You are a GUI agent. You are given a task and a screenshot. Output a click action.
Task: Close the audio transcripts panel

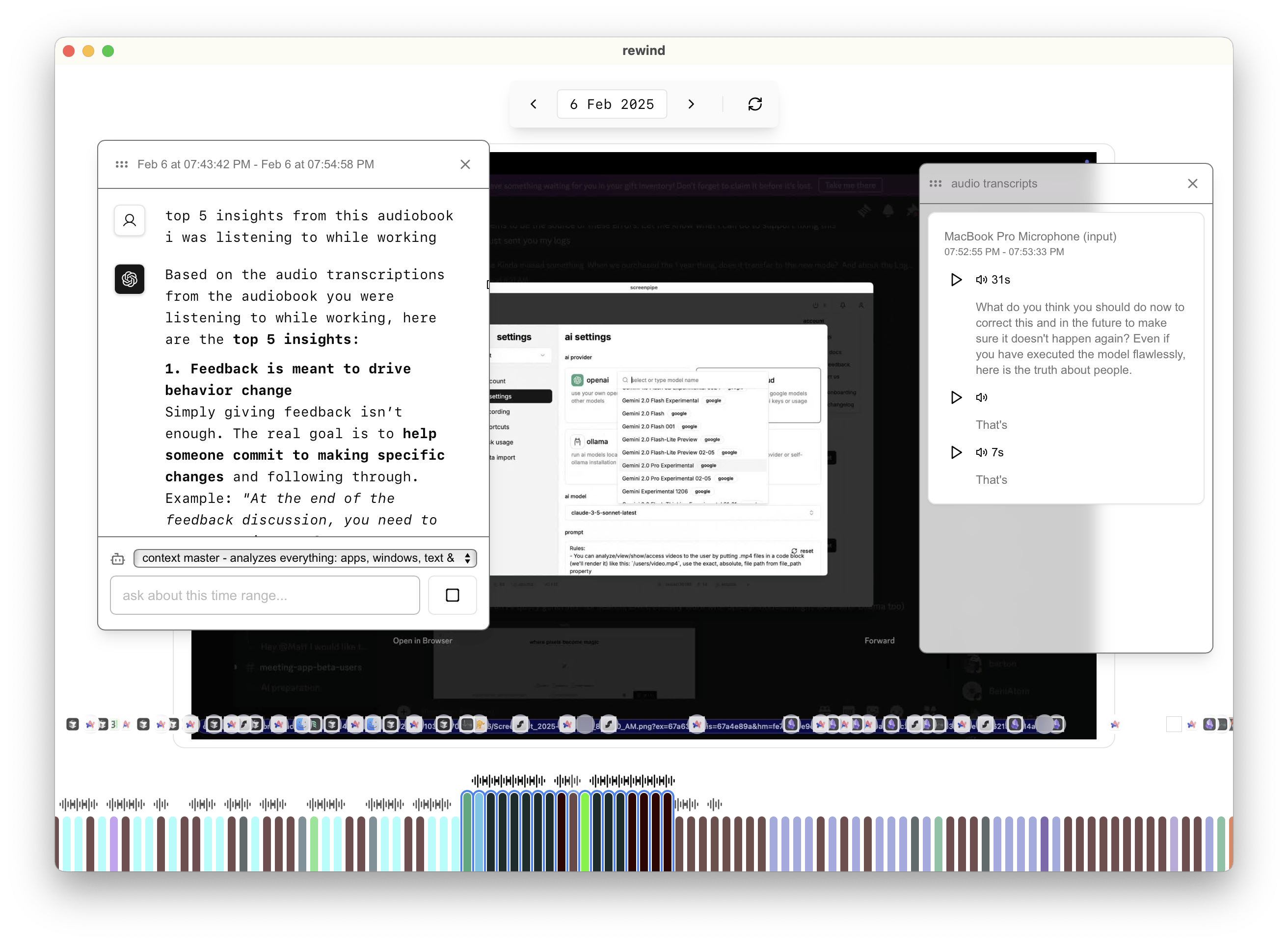tap(1193, 184)
